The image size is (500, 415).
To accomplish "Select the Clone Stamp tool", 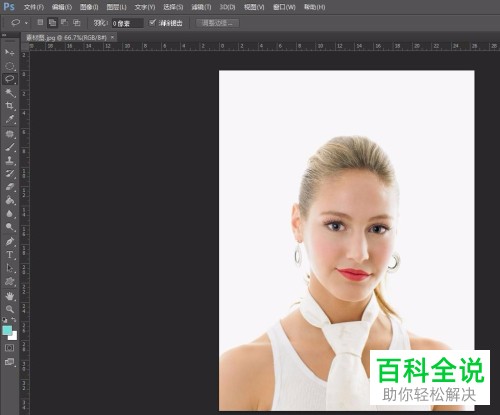I will click(10, 160).
